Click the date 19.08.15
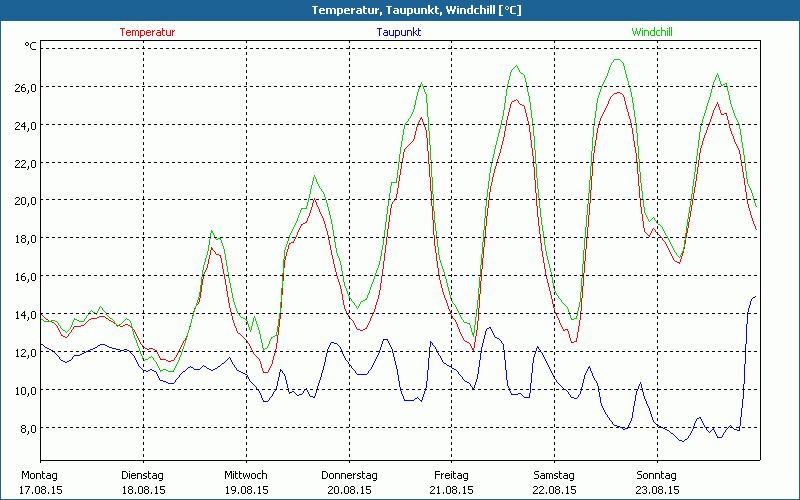 point(246,490)
